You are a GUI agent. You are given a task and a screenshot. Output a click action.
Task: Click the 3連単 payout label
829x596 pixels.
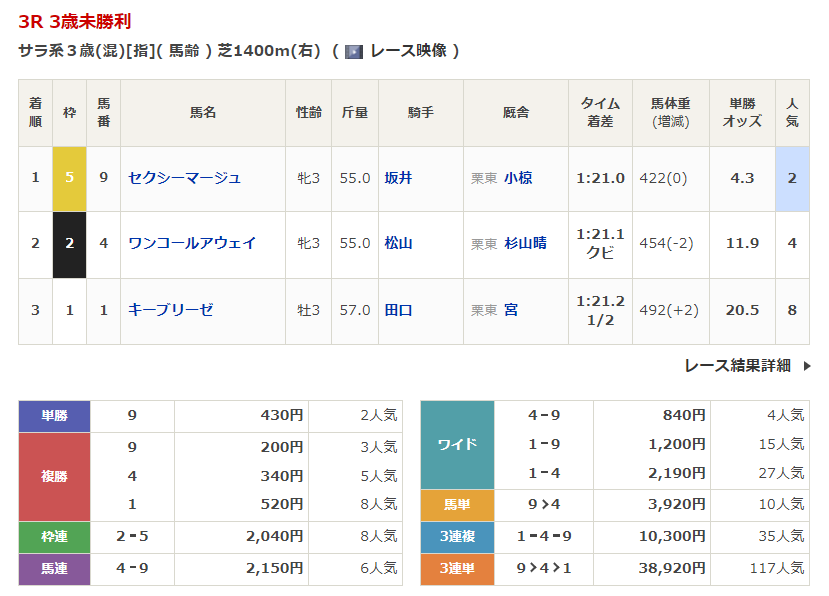click(457, 568)
